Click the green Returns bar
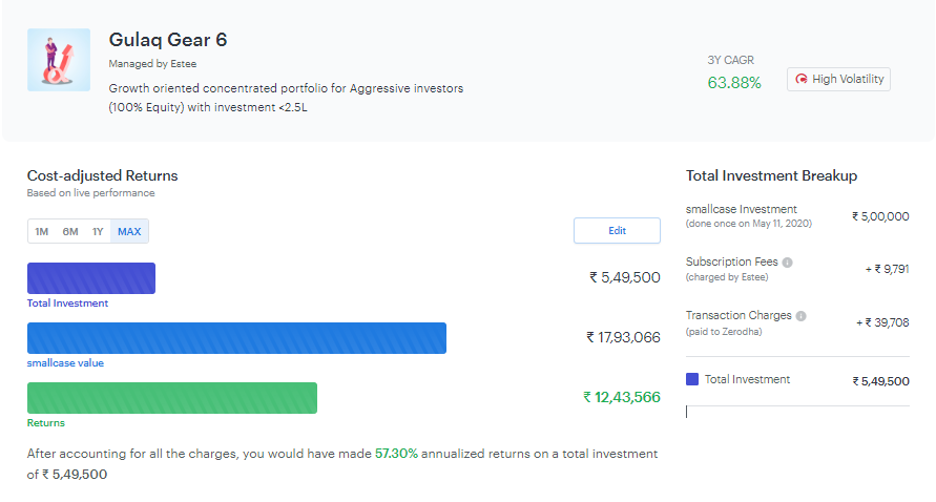Image resolution: width=936 pixels, height=502 pixels. pyautogui.click(x=172, y=398)
